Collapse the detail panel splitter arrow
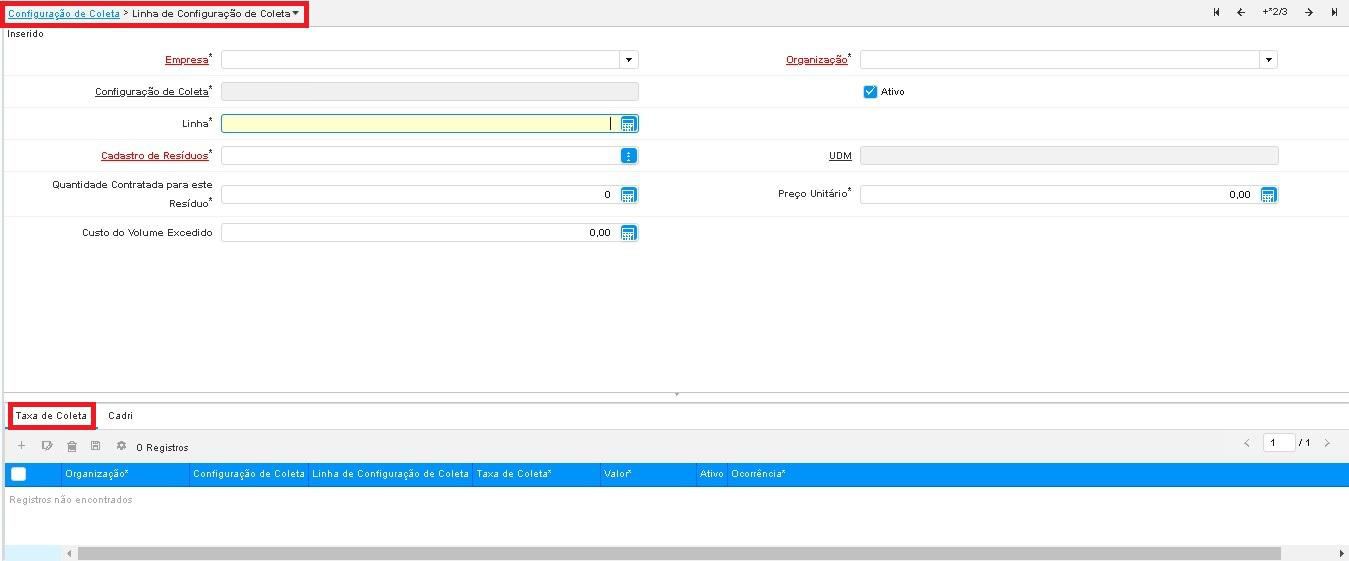The height and width of the screenshot is (561, 1349). point(677,395)
